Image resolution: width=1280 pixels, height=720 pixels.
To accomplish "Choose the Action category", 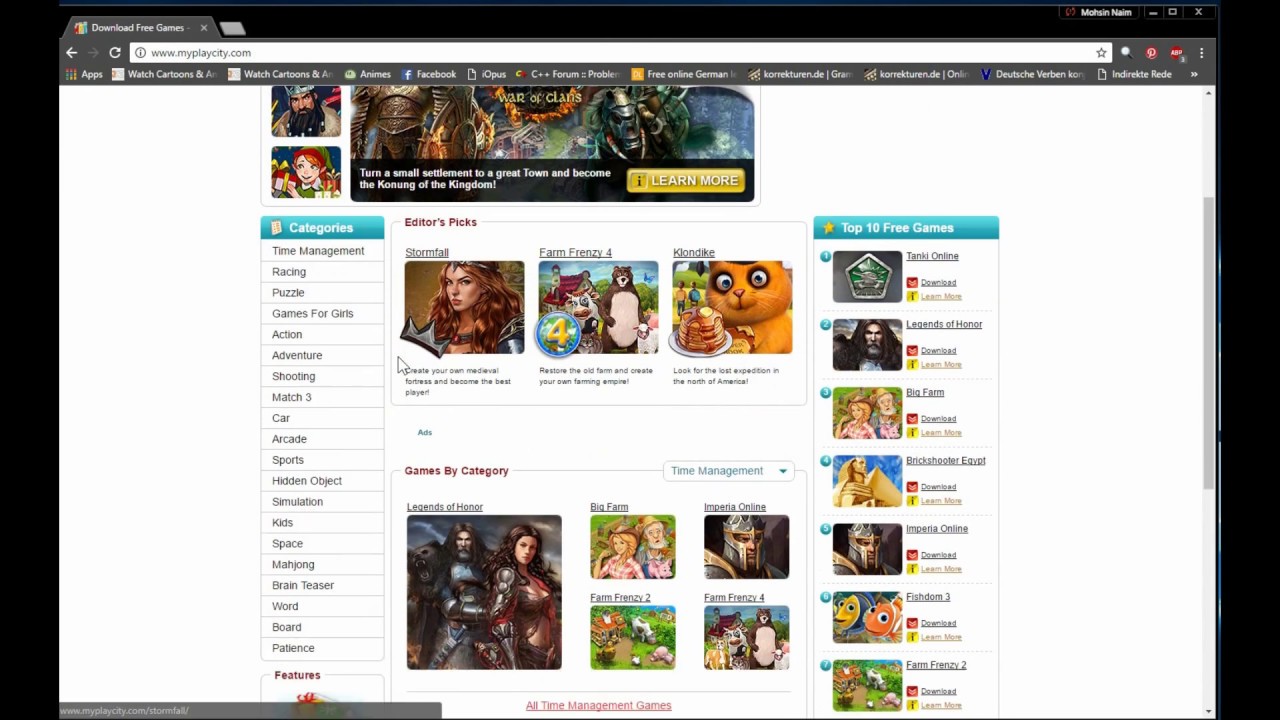I will pyautogui.click(x=287, y=335).
